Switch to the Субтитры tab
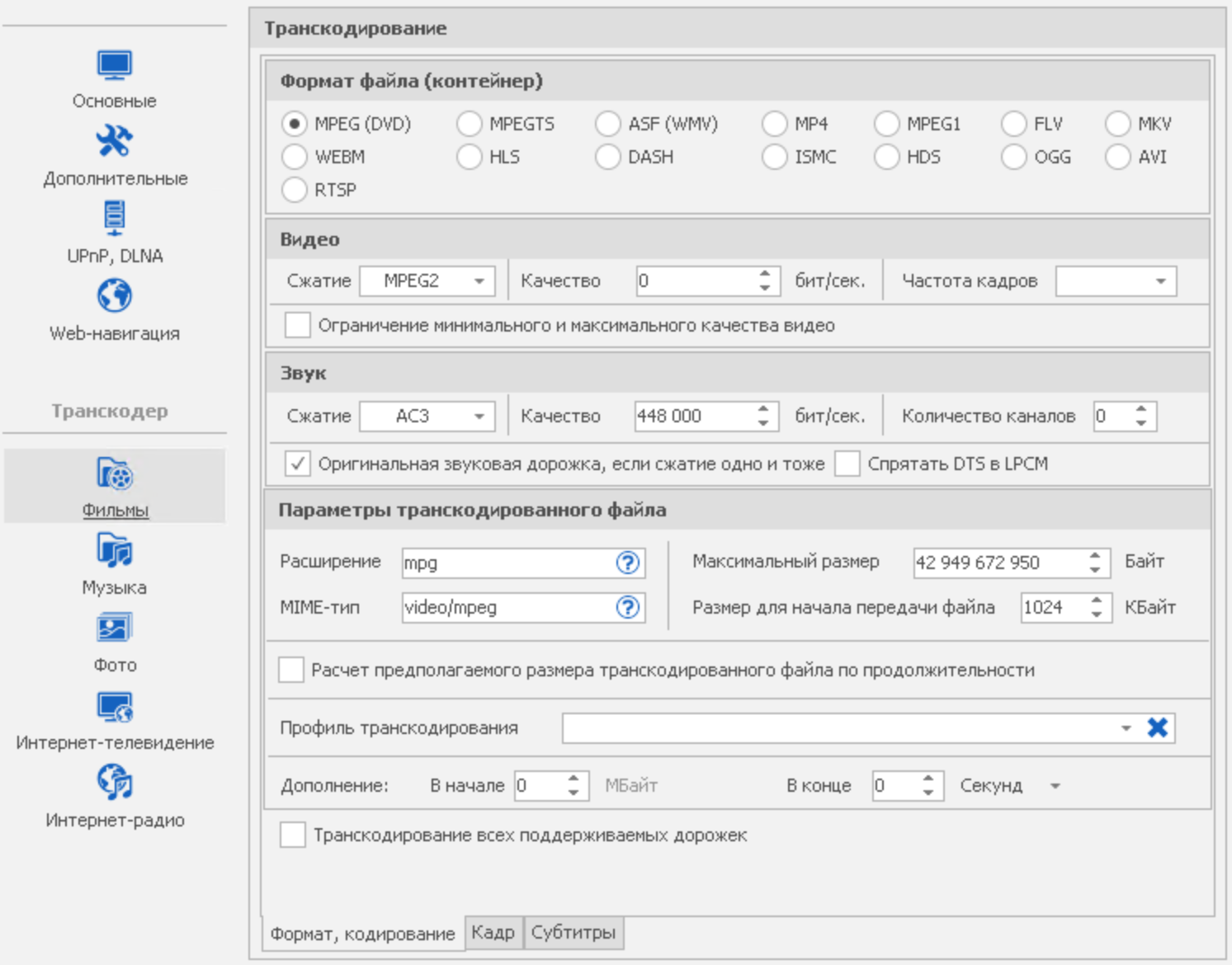Viewport: 1232px width, 965px height. [x=573, y=933]
